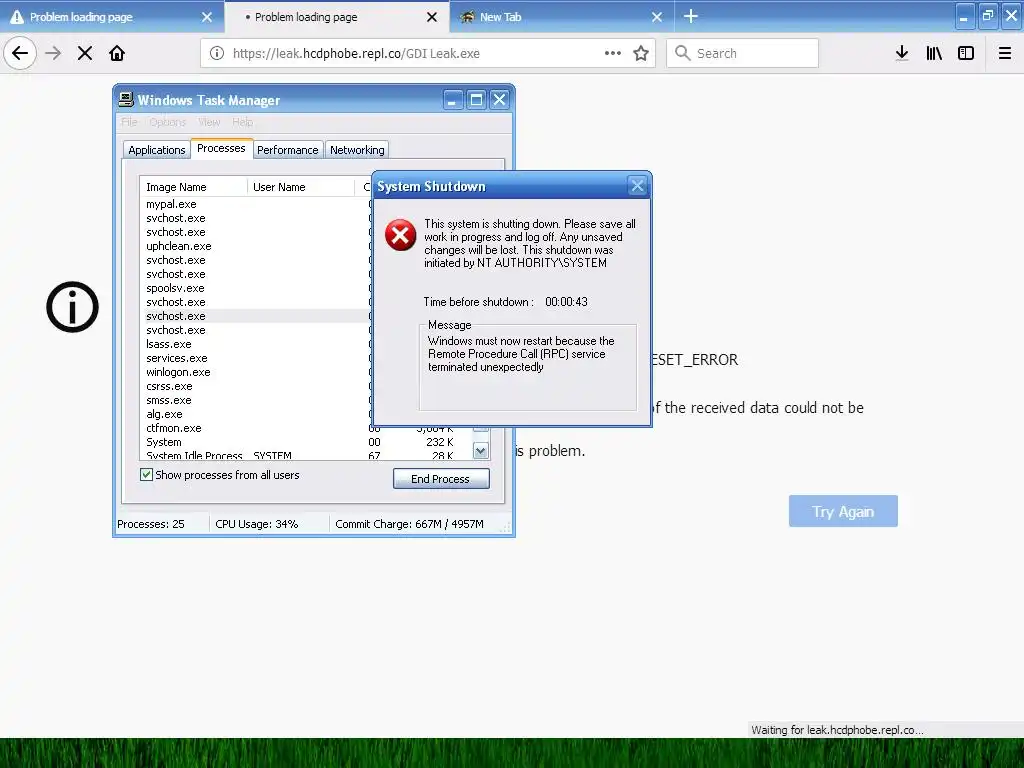This screenshot has height=768, width=1024.
Task: Select smss.exe process row
Action: [x=256, y=400]
